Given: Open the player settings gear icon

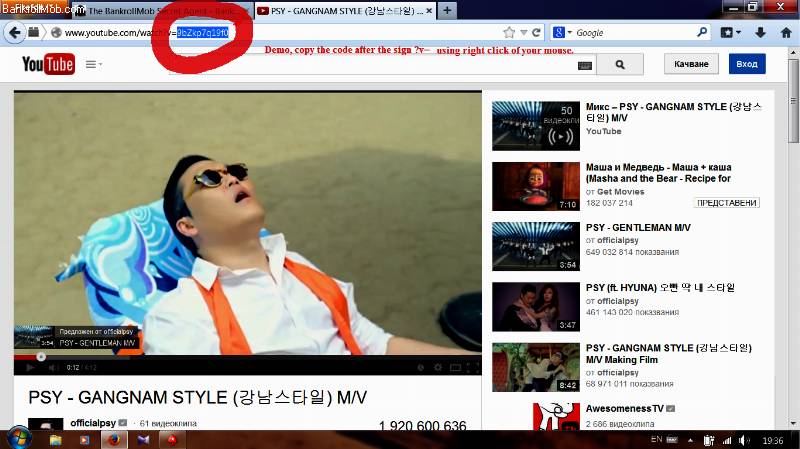Looking at the screenshot, I should click(x=438, y=367).
